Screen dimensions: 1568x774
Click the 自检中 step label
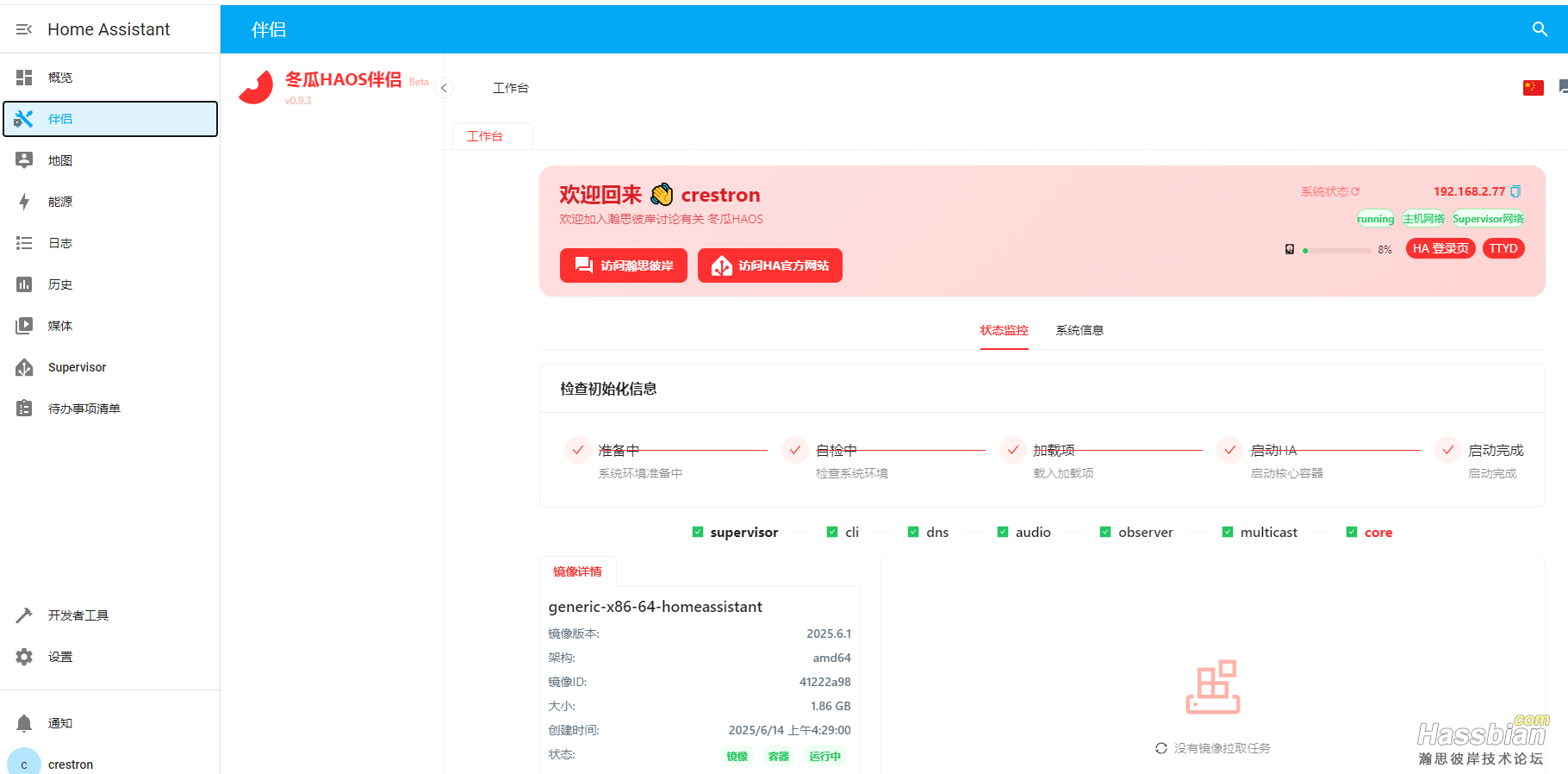pos(837,450)
